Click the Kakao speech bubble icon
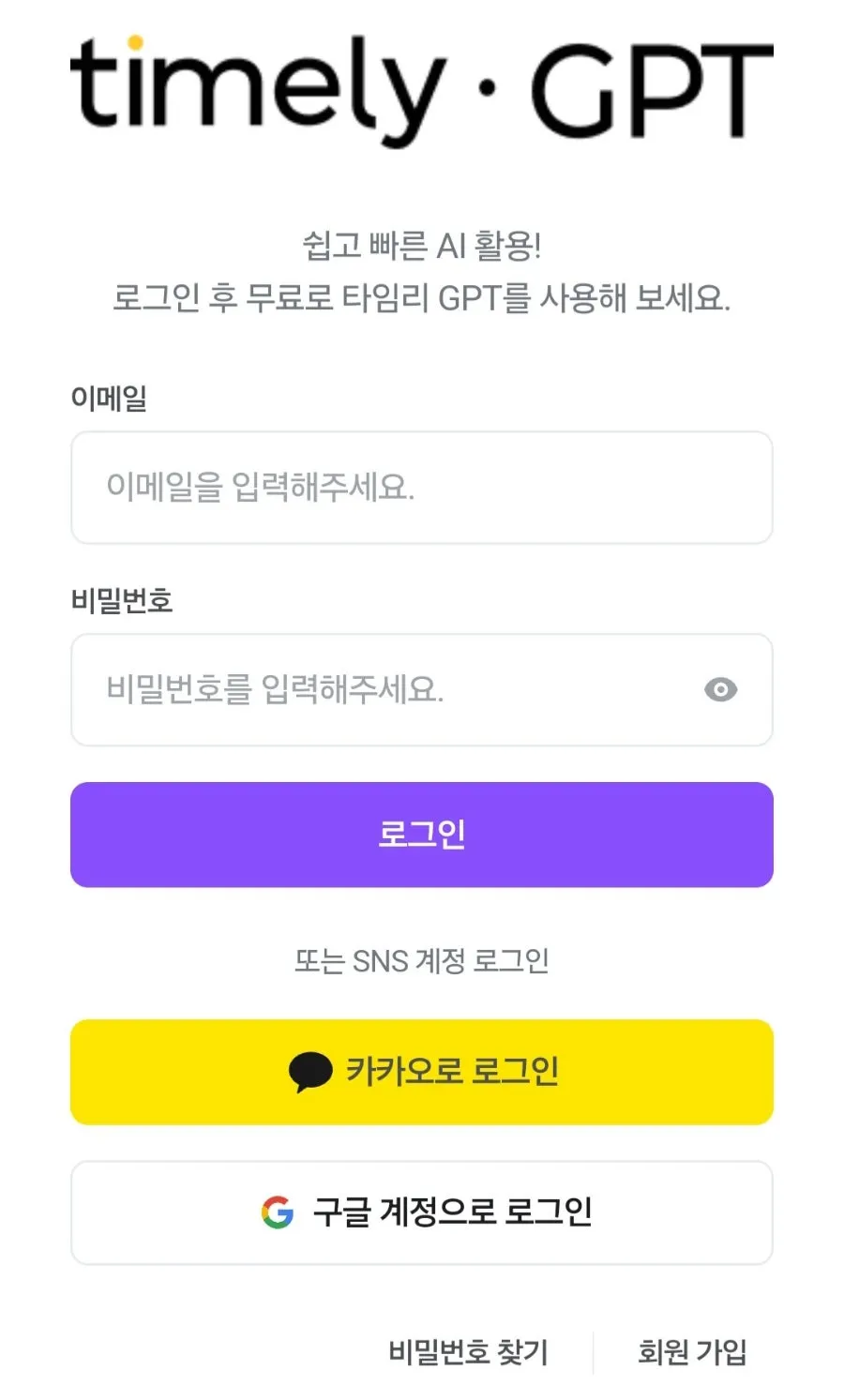 pos(310,1073)
